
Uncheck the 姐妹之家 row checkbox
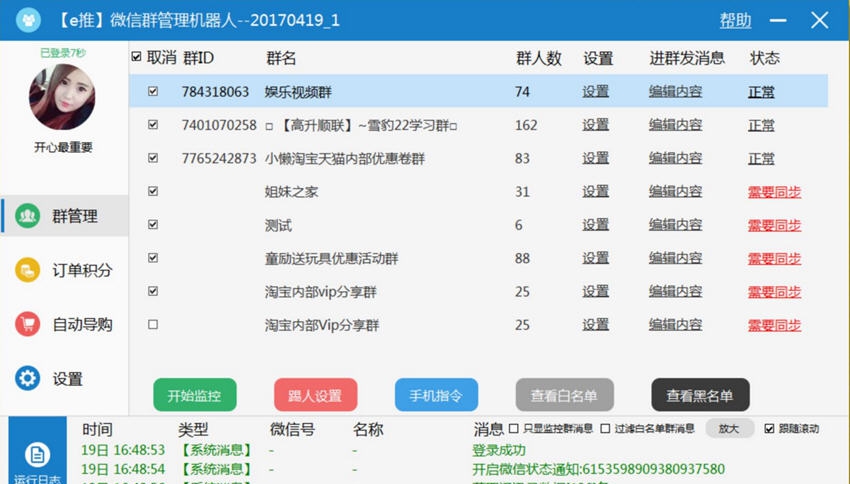point(153,191)
